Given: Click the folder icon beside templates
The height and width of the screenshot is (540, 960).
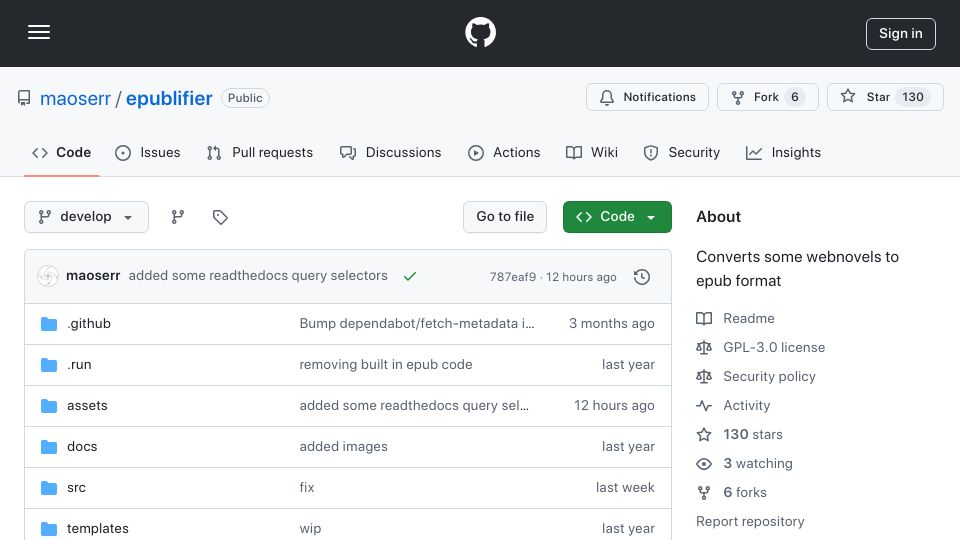Looking at the screenshot, I should pyautogui.click(x=49, y=528).
